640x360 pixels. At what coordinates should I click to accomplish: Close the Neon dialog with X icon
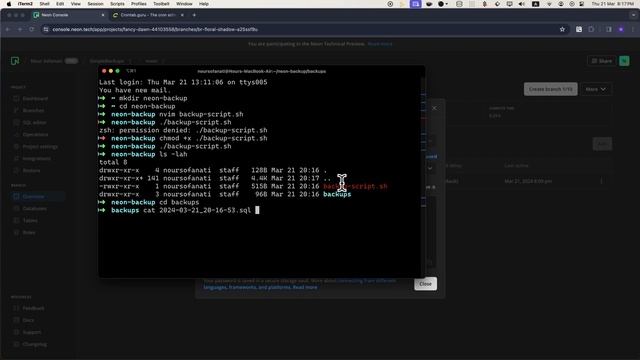434,108
